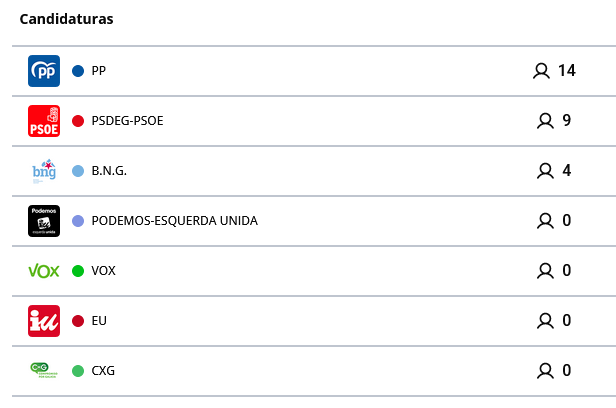Open the PODEMOS-ESQUERDA UNIDA candidature name

[x=174, y=221]
